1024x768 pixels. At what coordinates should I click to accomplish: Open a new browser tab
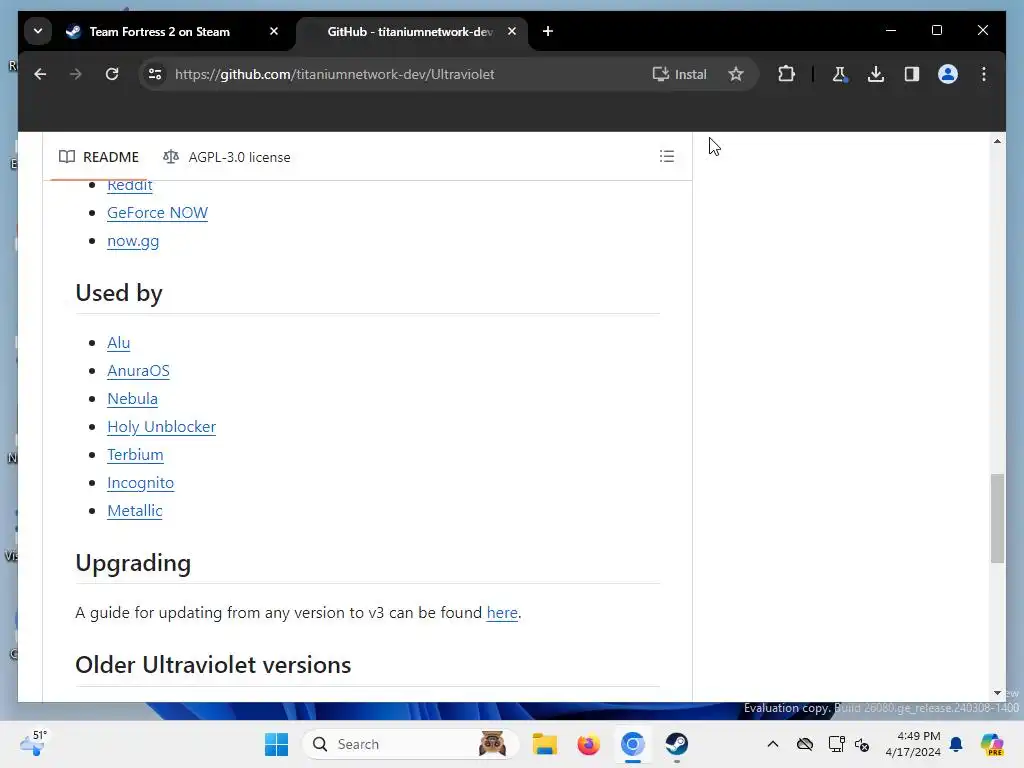548,31
